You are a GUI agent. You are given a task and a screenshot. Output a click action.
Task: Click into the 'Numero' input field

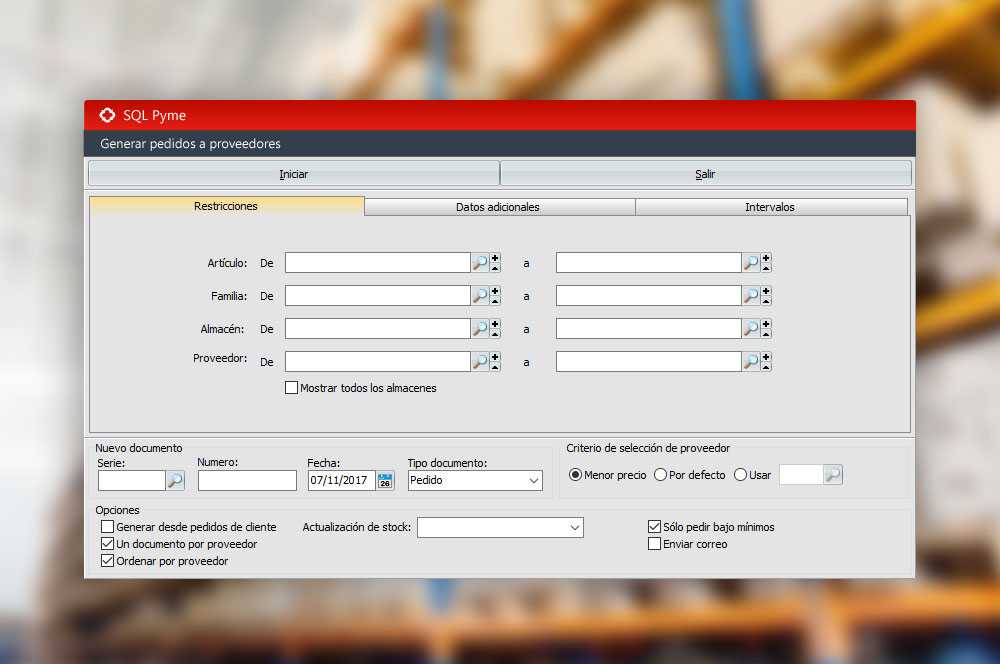pyautogui.click(x=247, y=481)
